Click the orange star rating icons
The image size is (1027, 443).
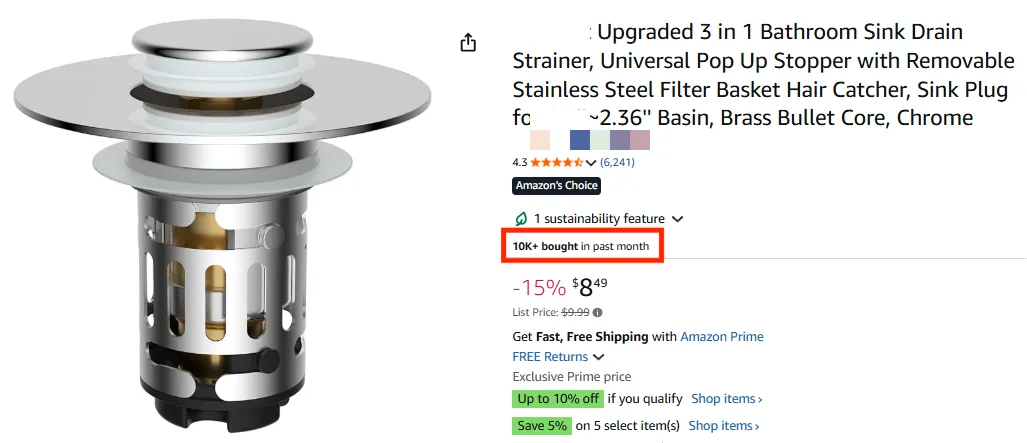tap(556, 162)
